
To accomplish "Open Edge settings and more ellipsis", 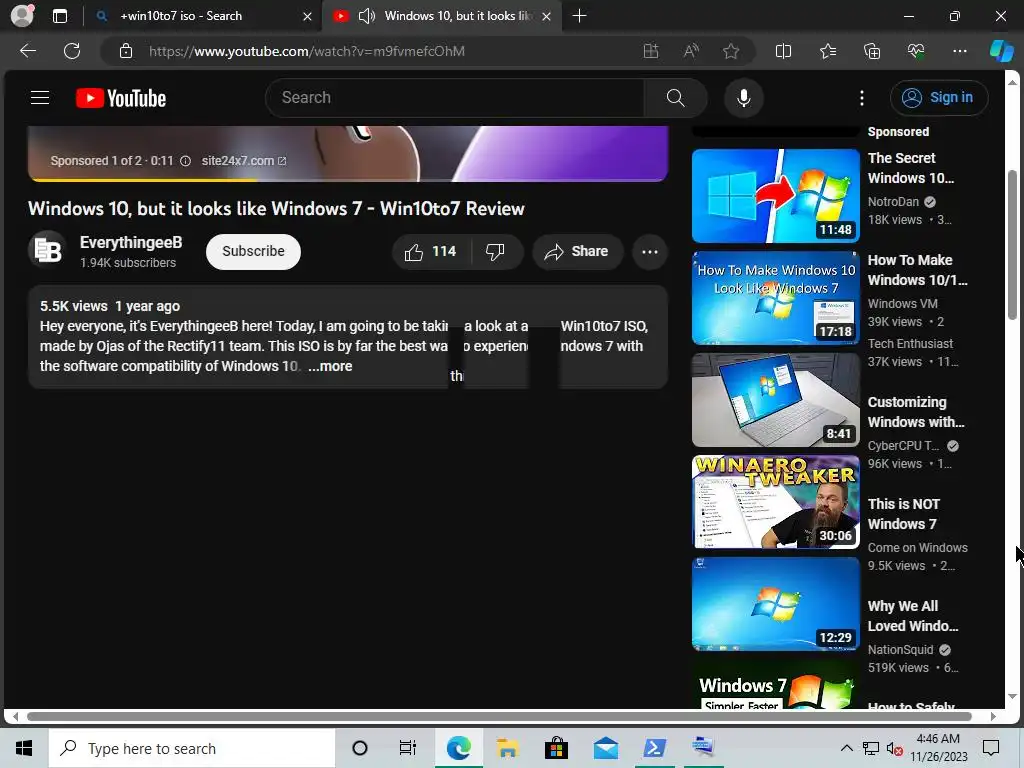I will tap(959, 51).
